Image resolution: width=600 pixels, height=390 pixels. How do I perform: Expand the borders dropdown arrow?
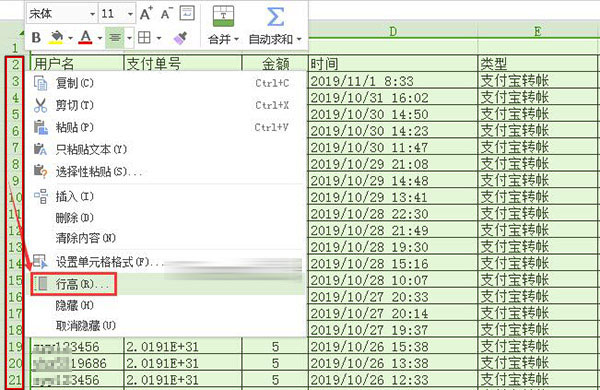[159, 38]
